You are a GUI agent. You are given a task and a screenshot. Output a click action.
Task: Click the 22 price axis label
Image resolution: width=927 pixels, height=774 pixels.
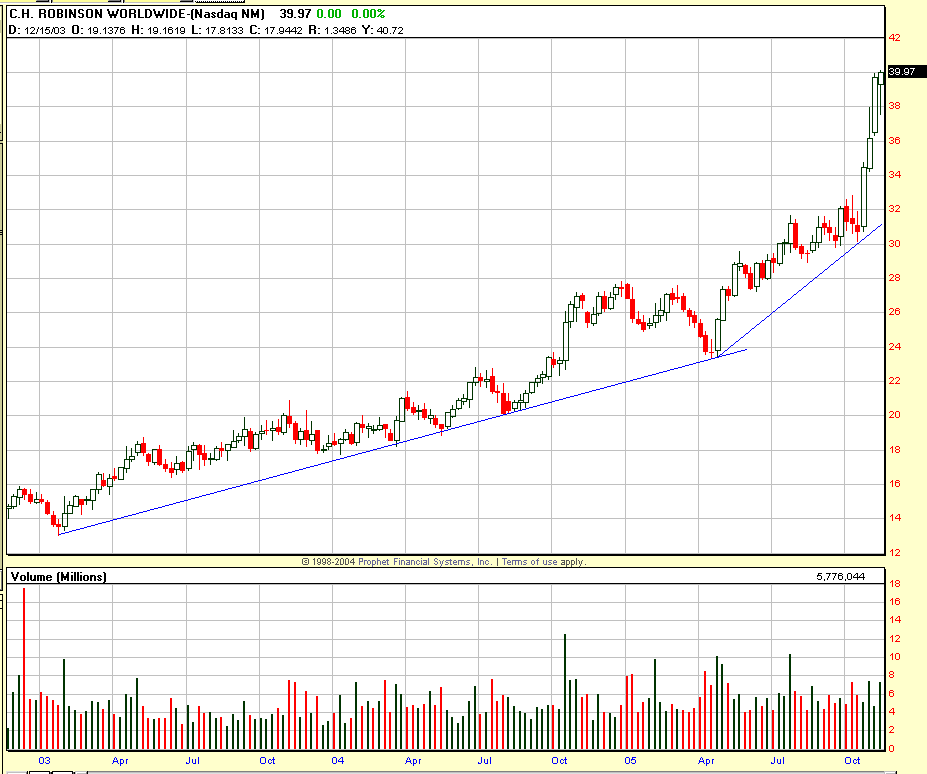tap(894, 381)
